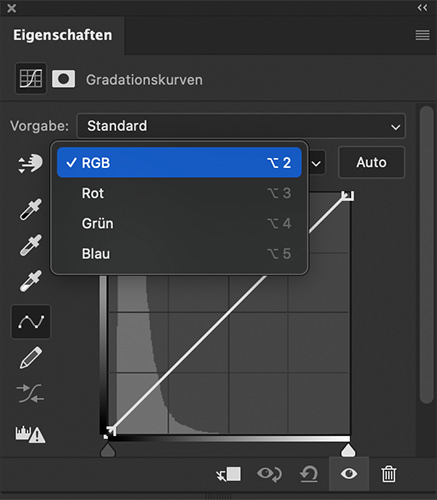
Task: Open the Vorgabe Standard dropdown
Action: coord(241,126)
